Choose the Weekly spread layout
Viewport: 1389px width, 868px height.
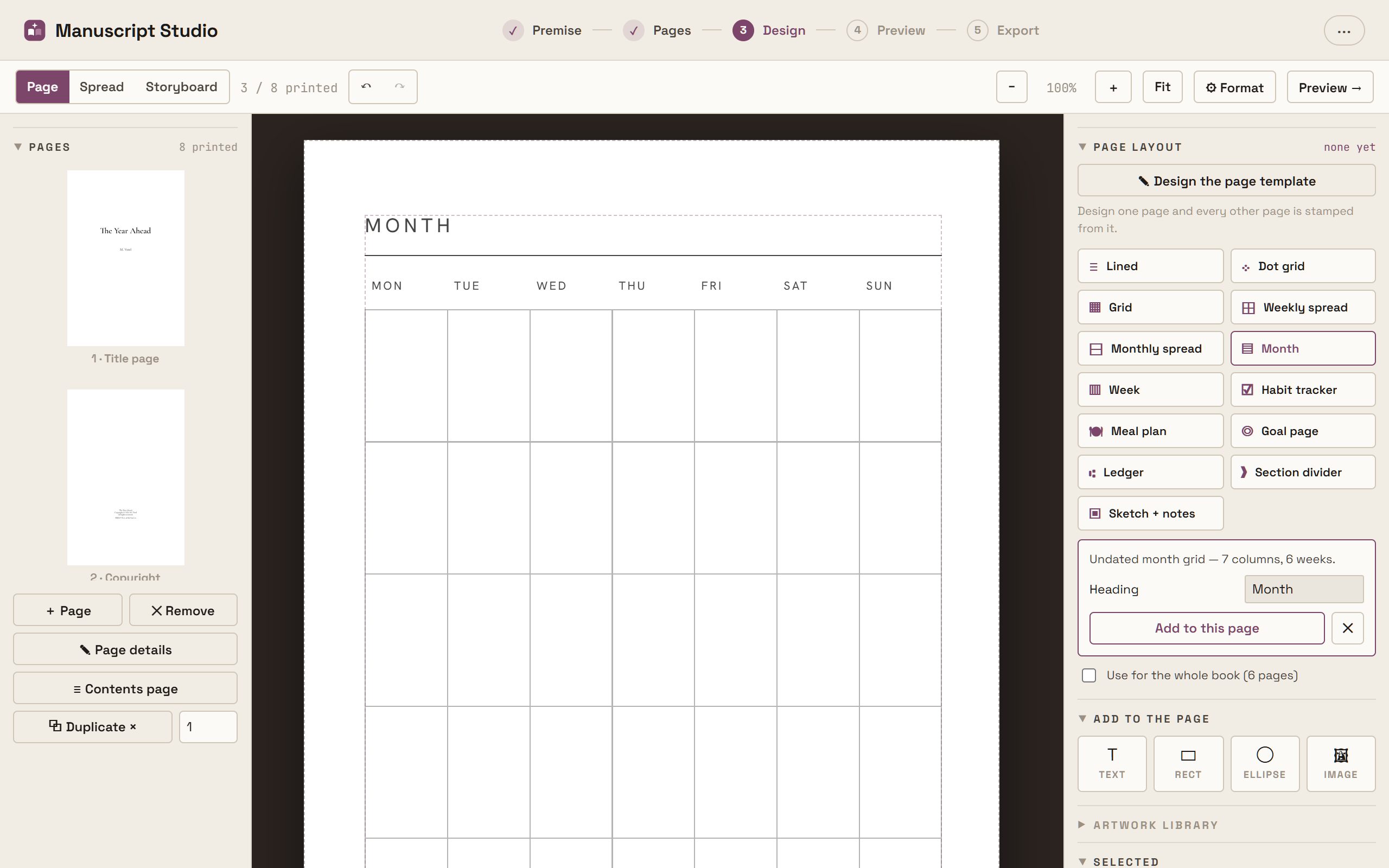pos(1303,307)
